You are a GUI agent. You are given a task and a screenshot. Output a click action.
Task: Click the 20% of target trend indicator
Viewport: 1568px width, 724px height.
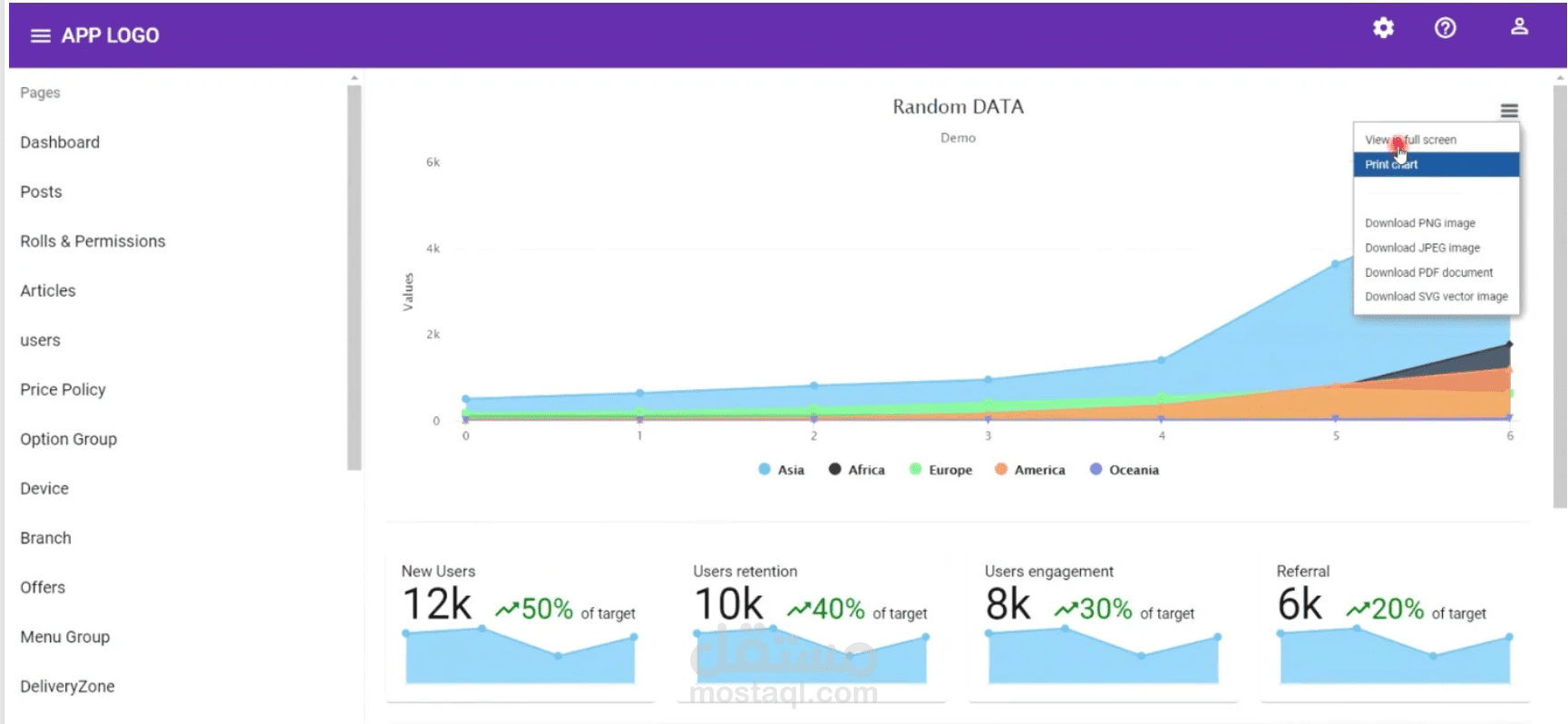coord(1417,610)
